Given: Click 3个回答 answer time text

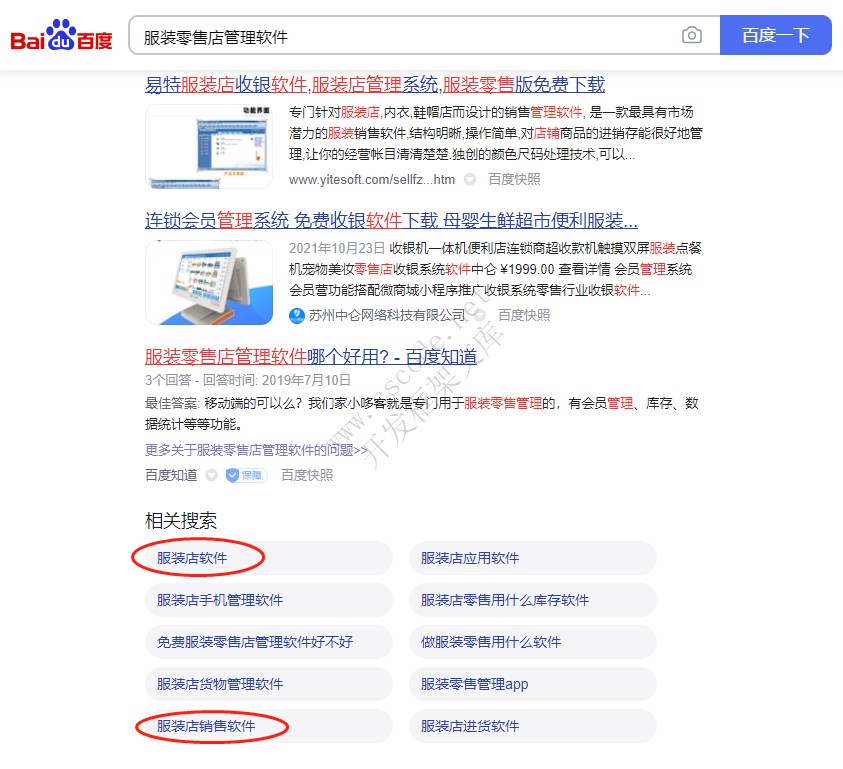Looking at the screenshot, I should click(247, 380).
